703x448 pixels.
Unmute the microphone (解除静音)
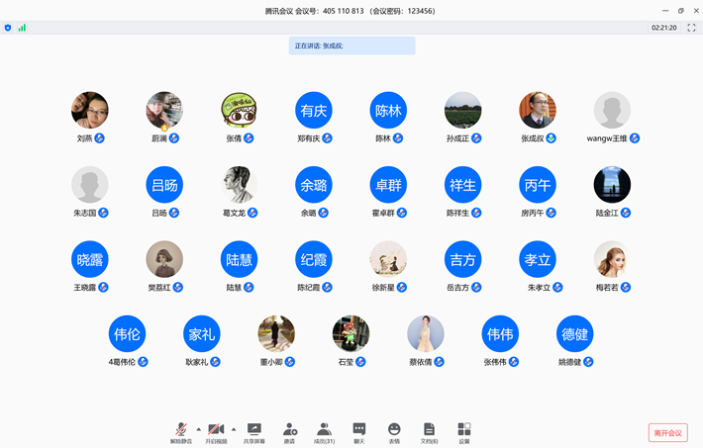coord(181,429)
